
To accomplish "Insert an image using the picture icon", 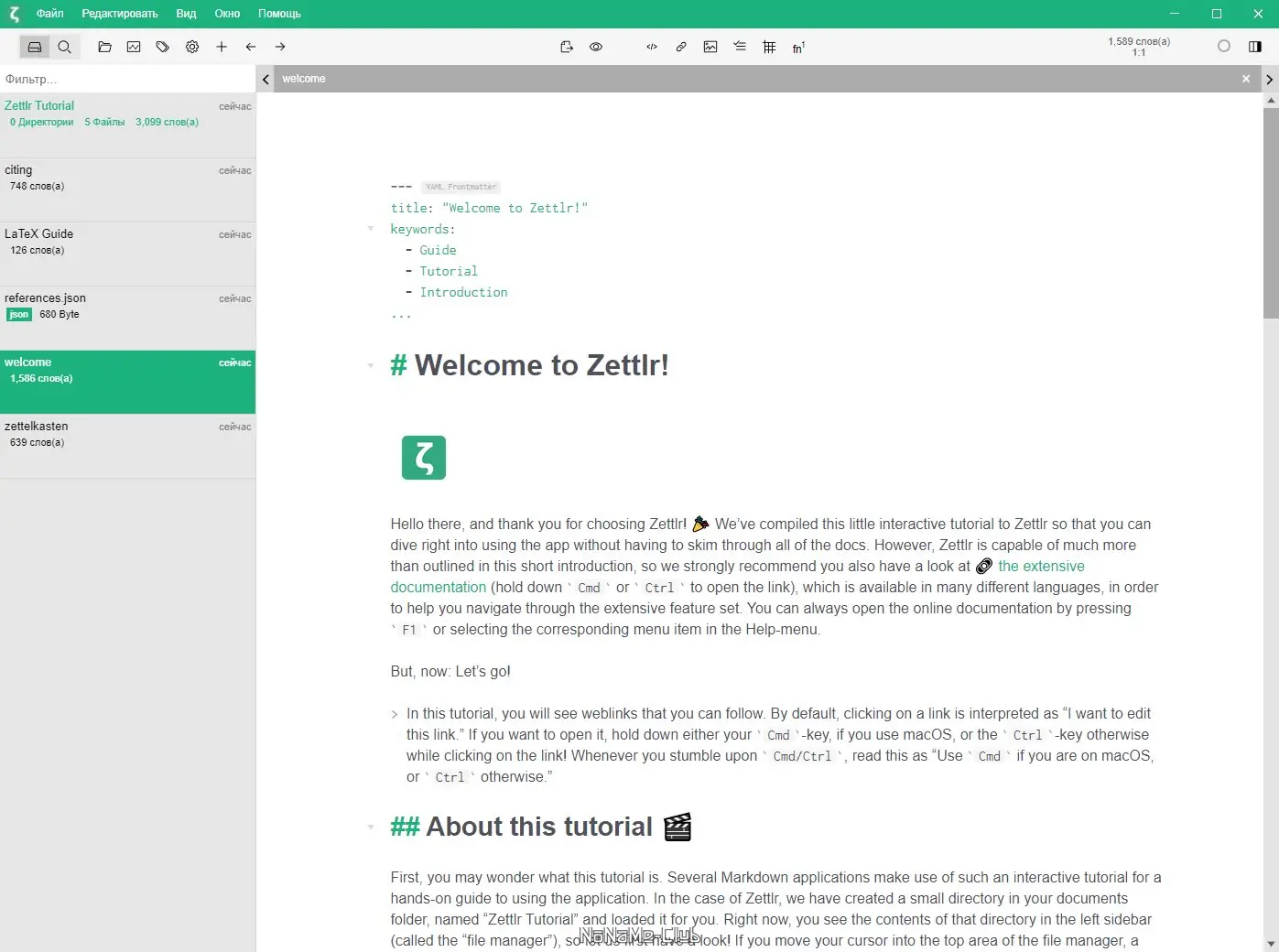I will coord(710,47).
